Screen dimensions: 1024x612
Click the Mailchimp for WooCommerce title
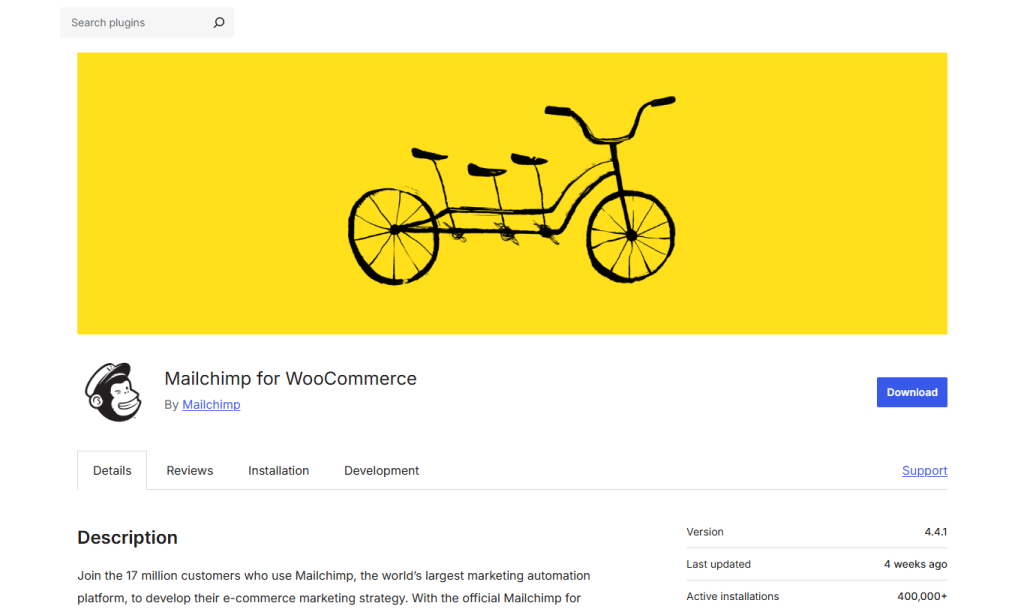290,378
